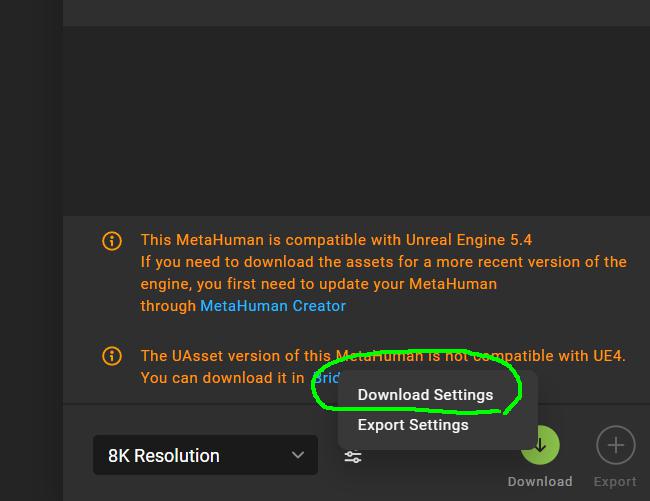This screenshot has width=650, height=501.
Task: Click the UAsset version UE4 warning text
Action: (x=383, y=356)
